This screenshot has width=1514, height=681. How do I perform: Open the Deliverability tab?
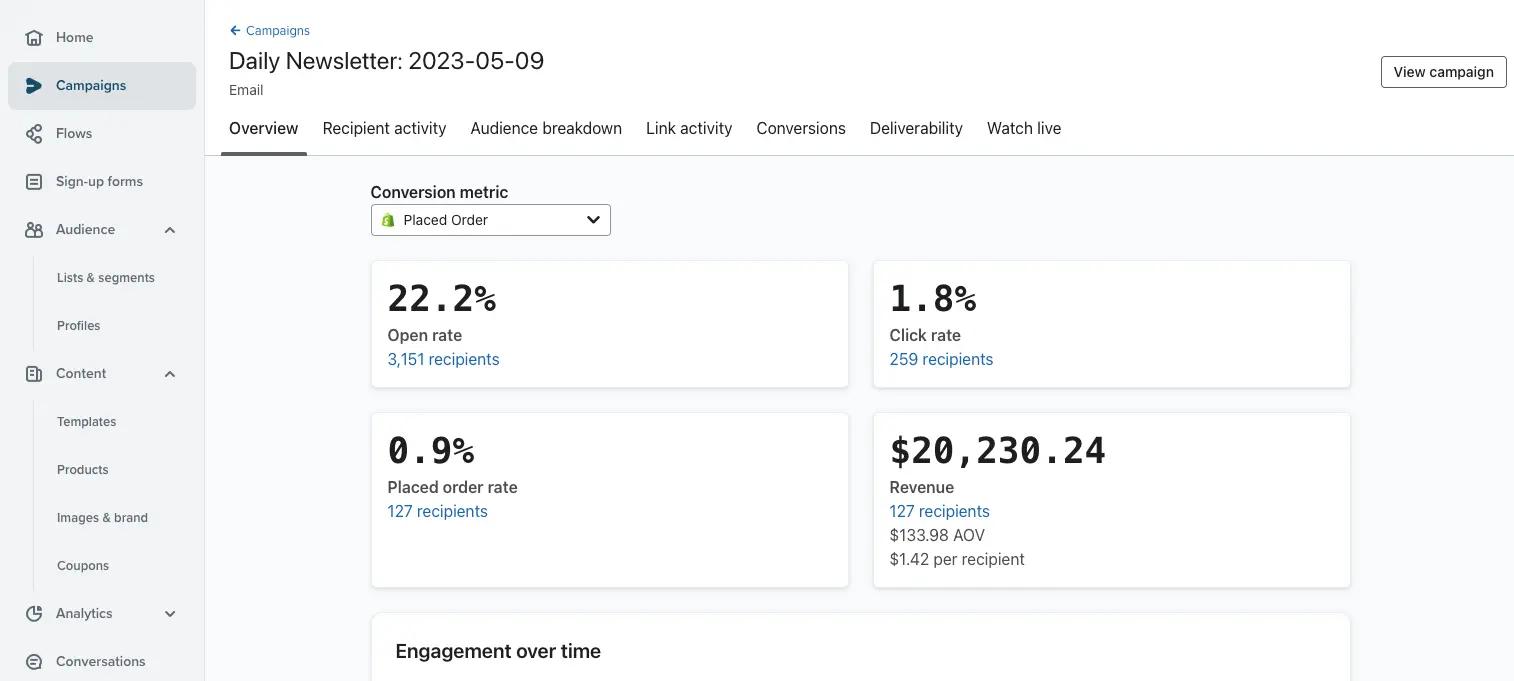(915, 128)
